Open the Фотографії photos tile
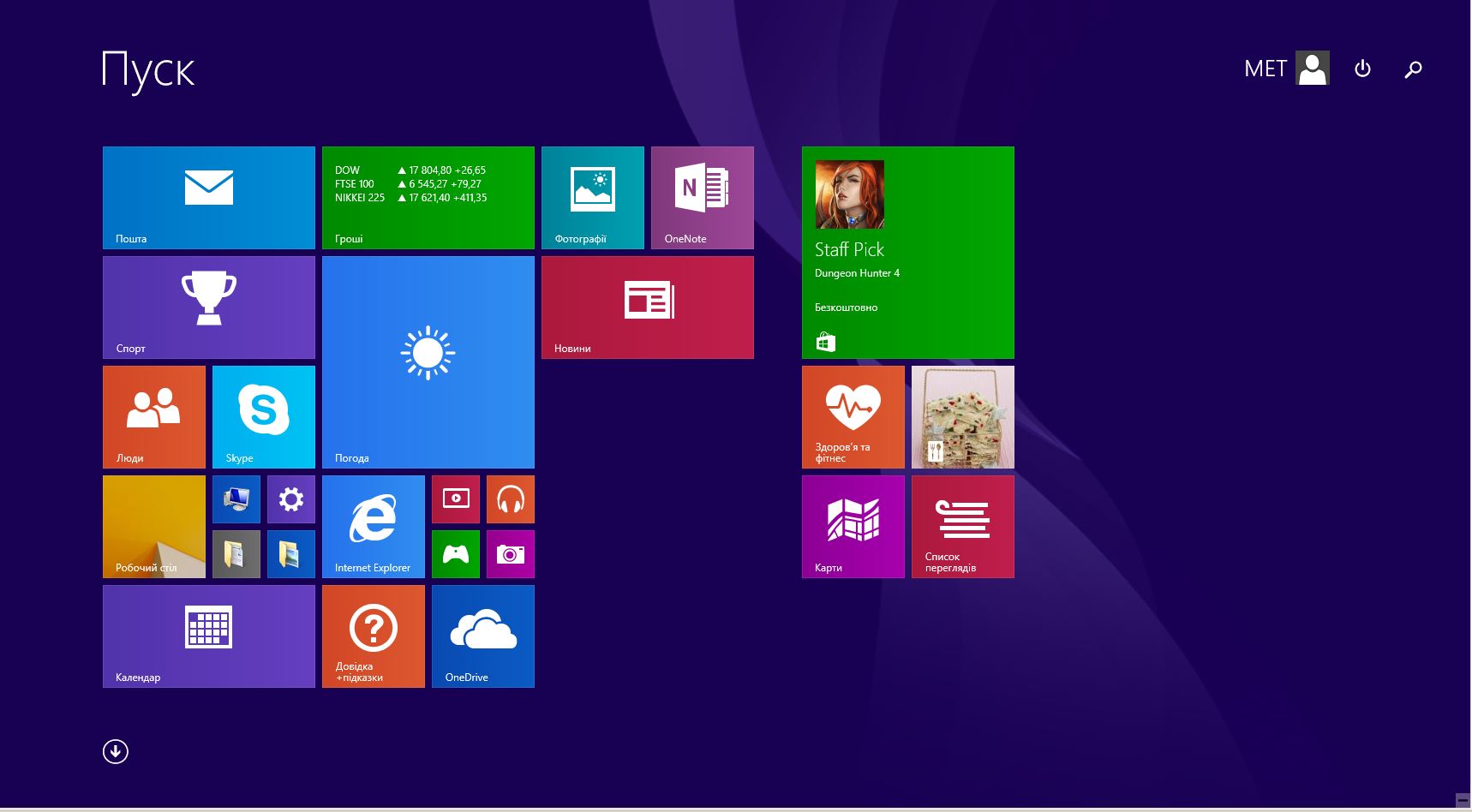 pos(593,198)
